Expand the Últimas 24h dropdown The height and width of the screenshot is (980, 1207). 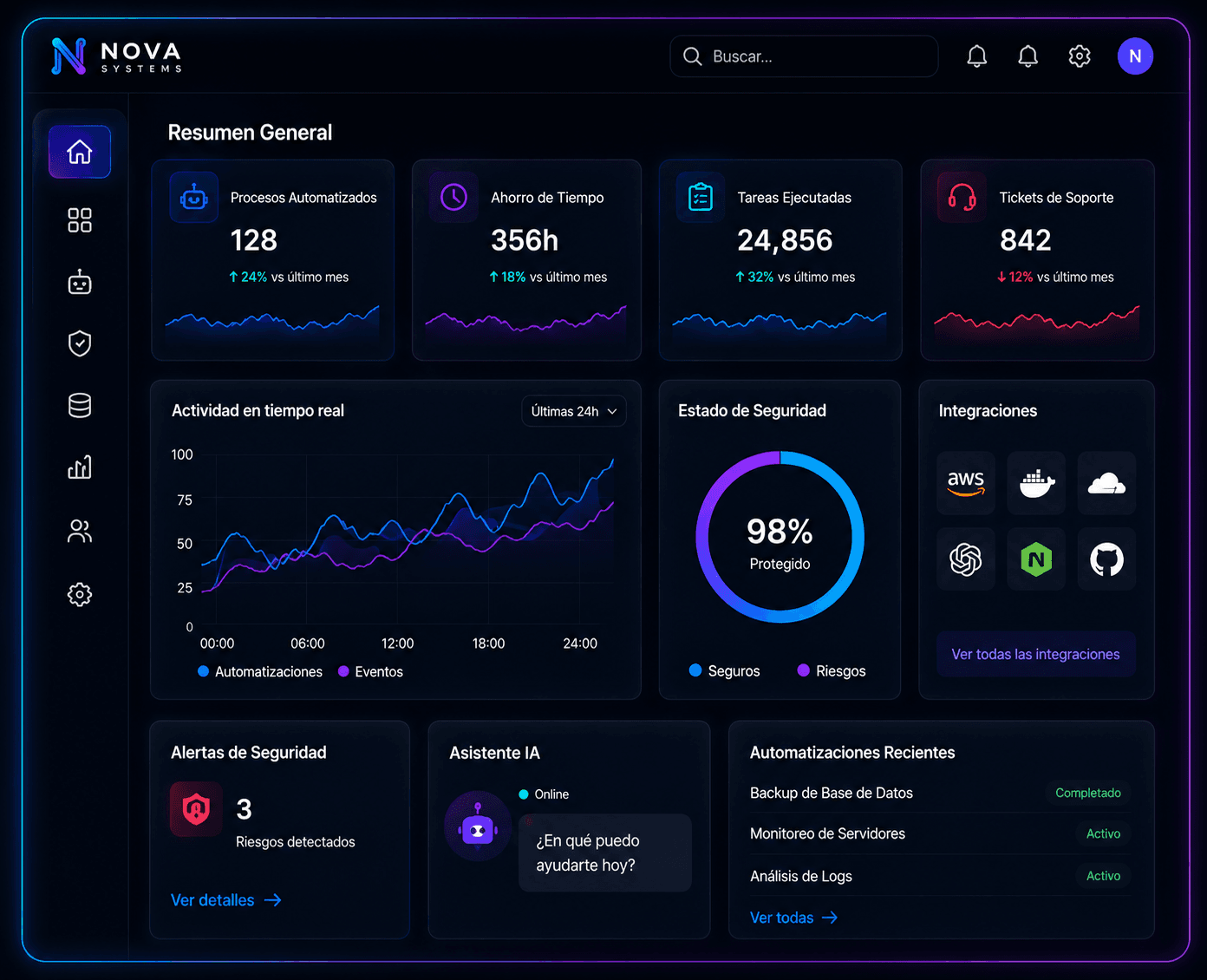tap(574, 411)
